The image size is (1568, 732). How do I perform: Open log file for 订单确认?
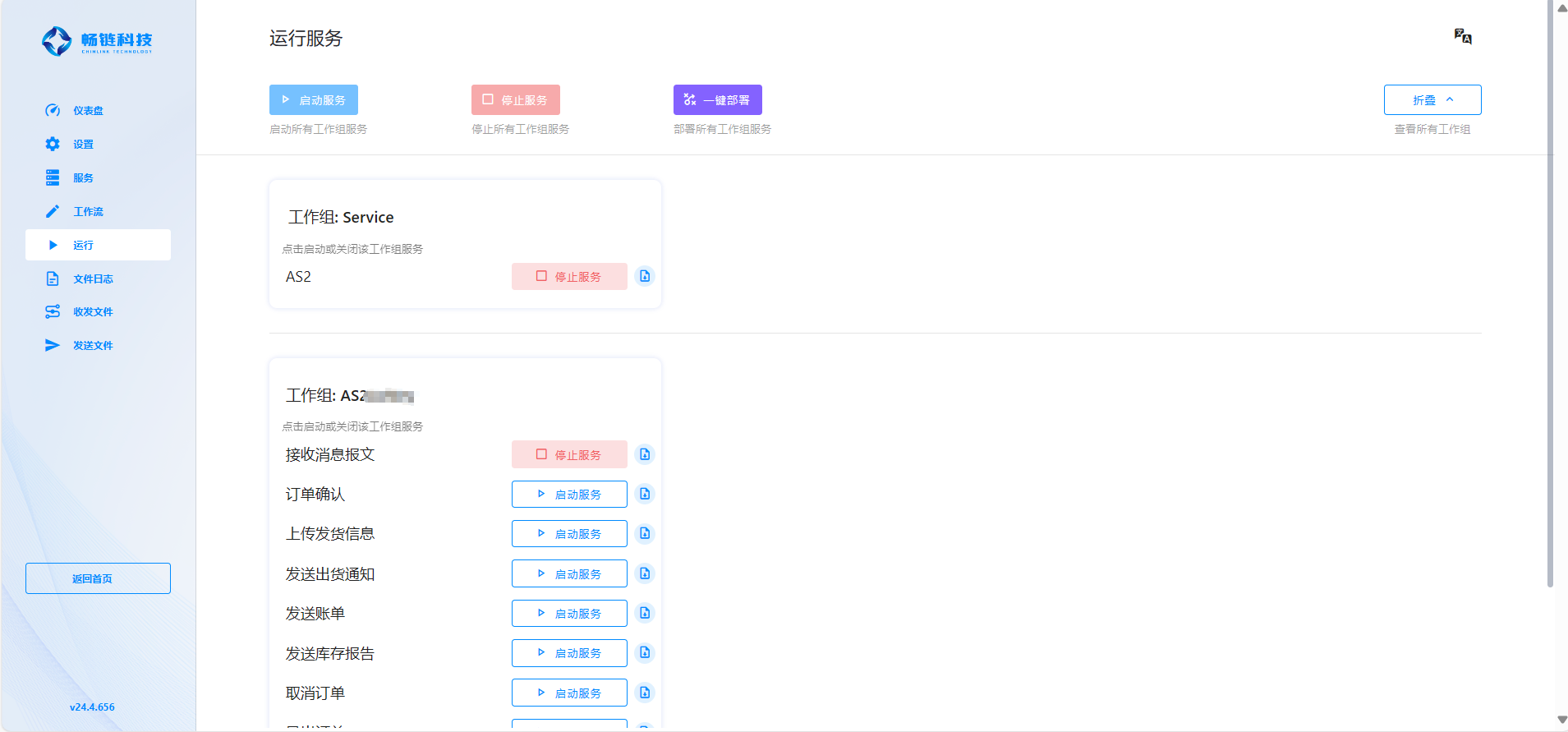tap(645, 494)
